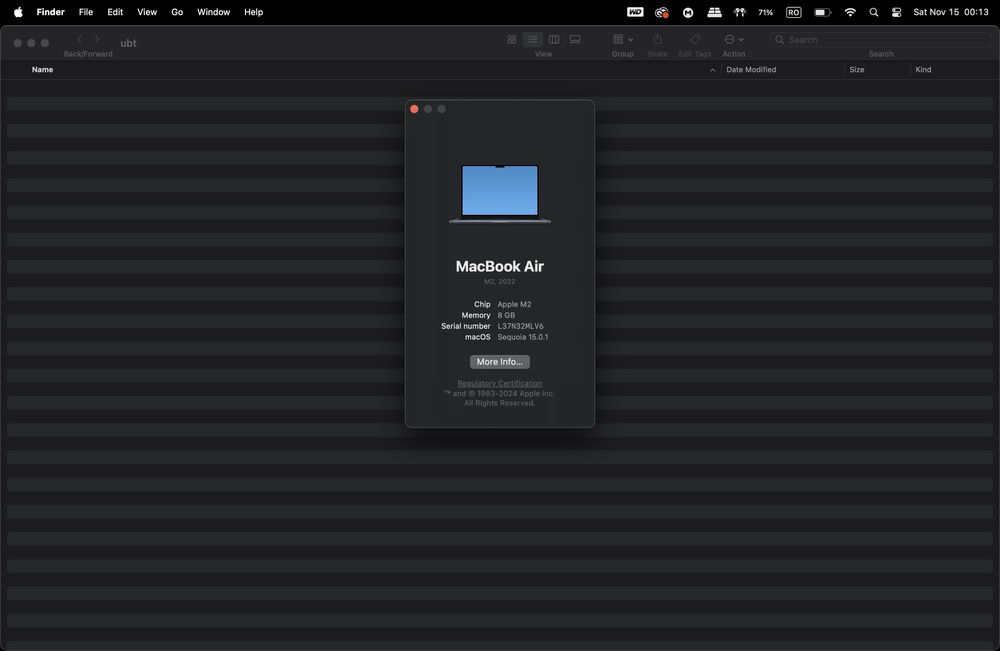Open the Wi-Fi status menu
This screenshot has width=1000, height=651.
(850, 12)
